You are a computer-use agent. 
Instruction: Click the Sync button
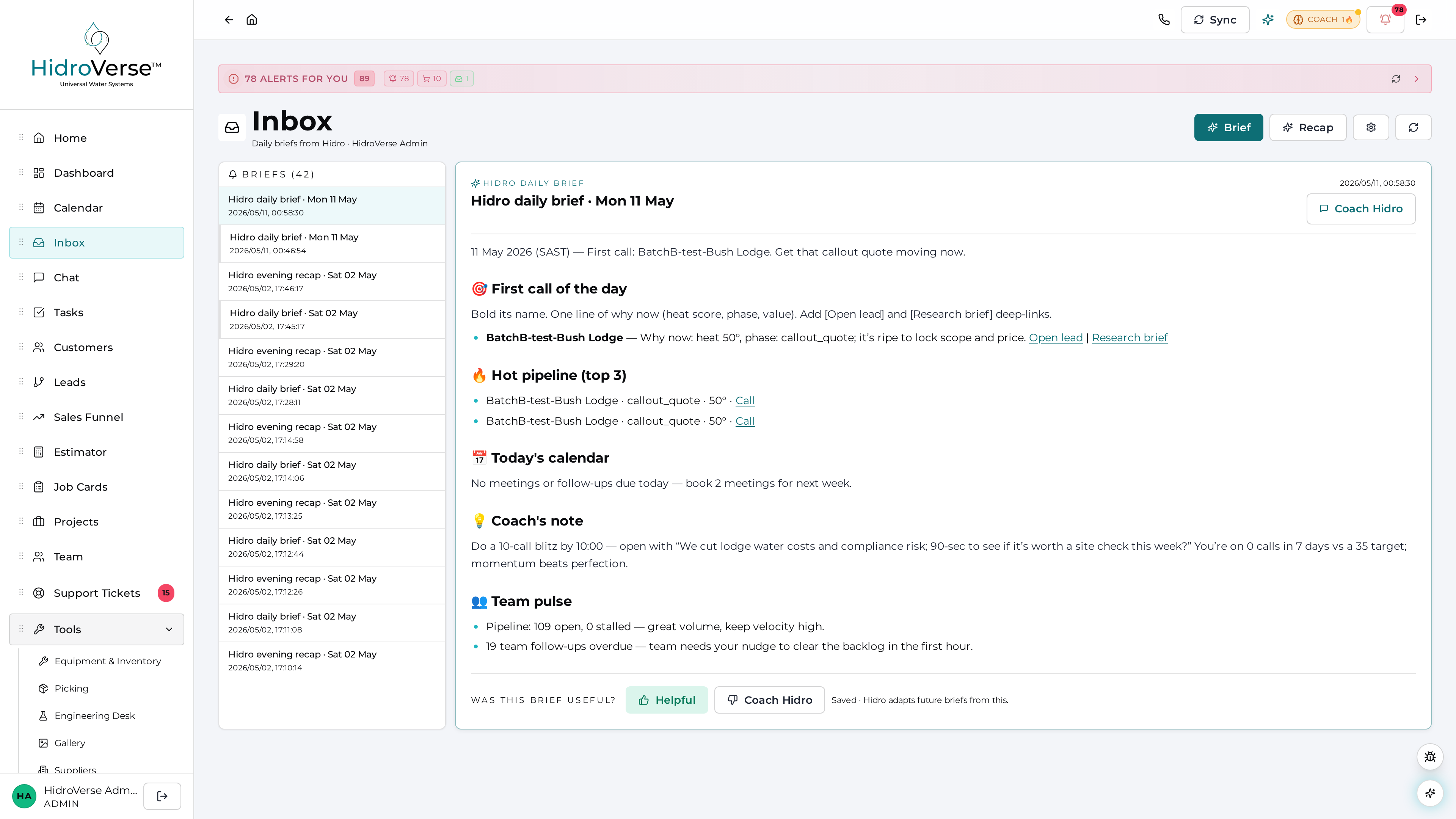(x=1214, y=20)
